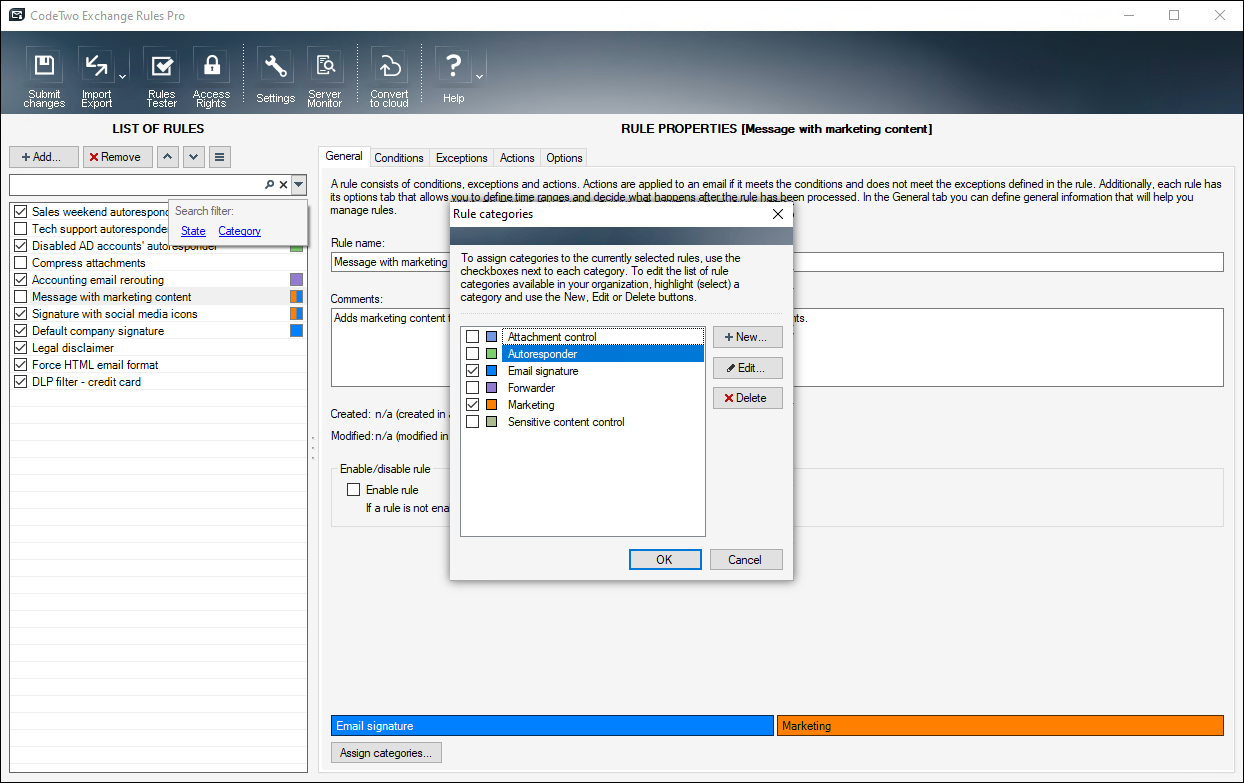Click the search magnifier icon in rule filter
1244x783 pixels.
click(269, 185)
